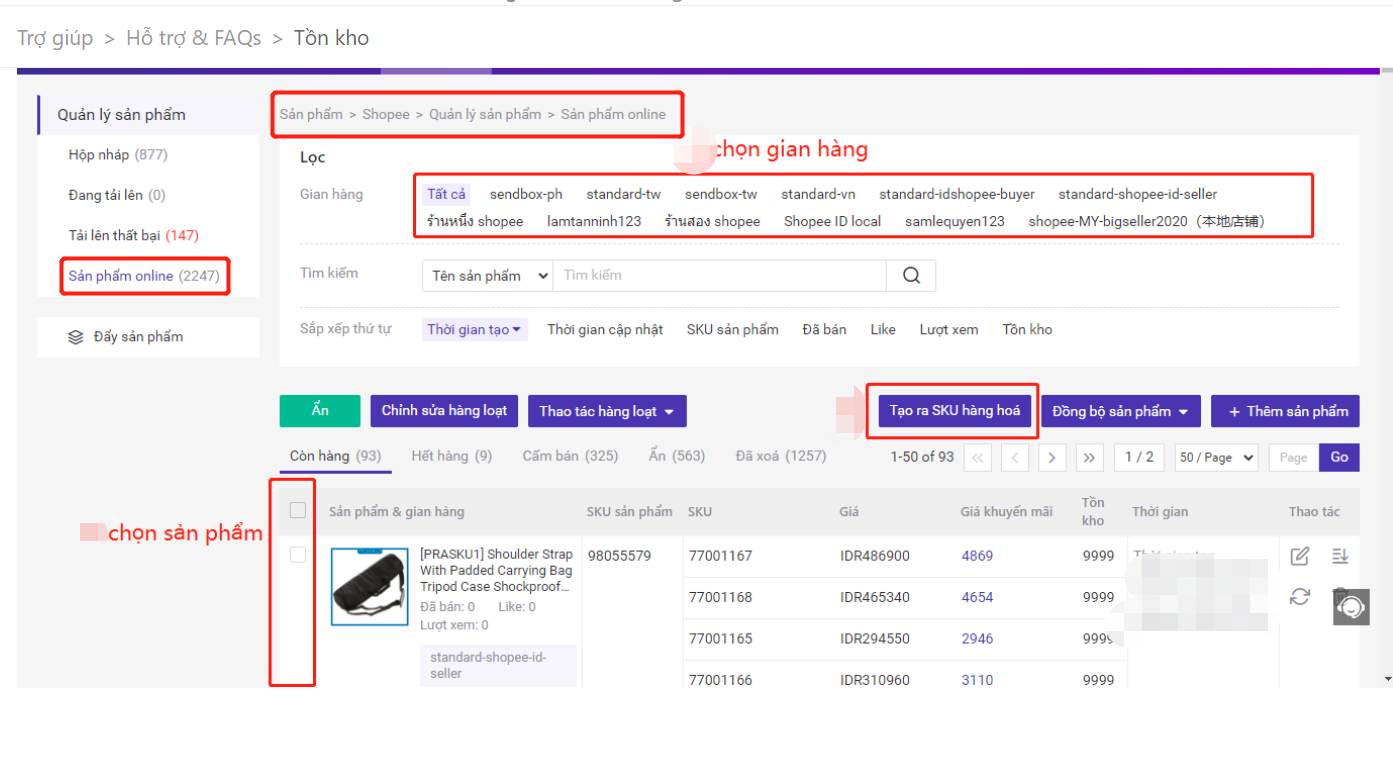Select Hộp nháp in the sidebar
The image size is (1393, 777).
pos(117,155)
